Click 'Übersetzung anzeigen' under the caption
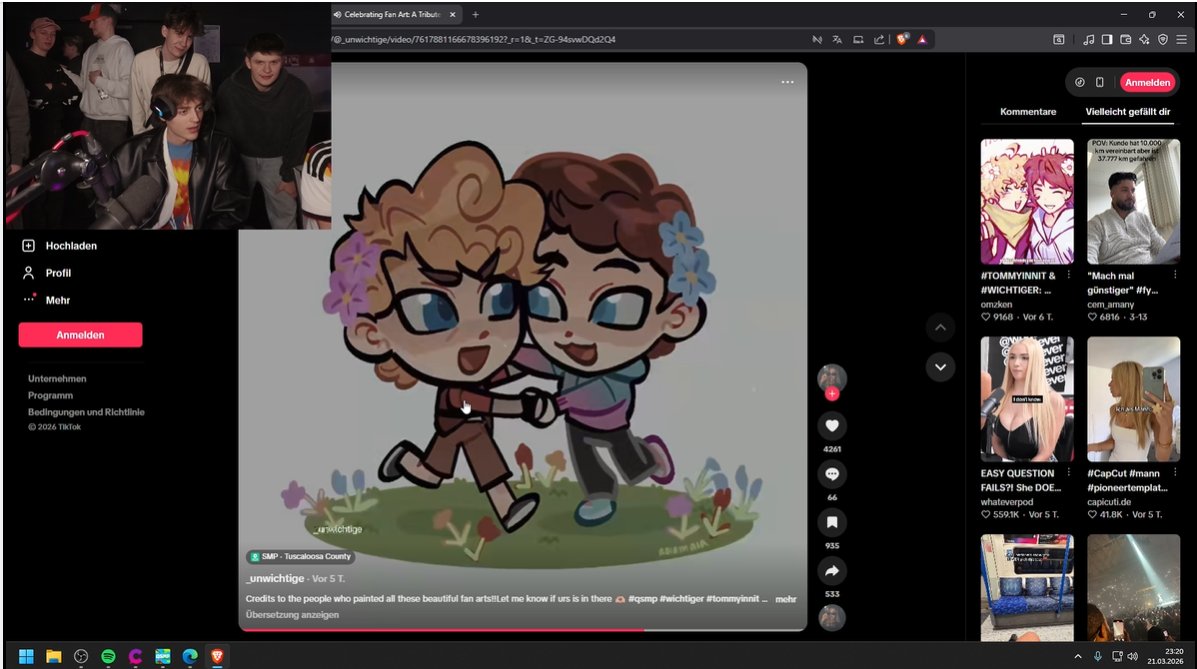Screen dimensions: 1197x669 [292, 615]
